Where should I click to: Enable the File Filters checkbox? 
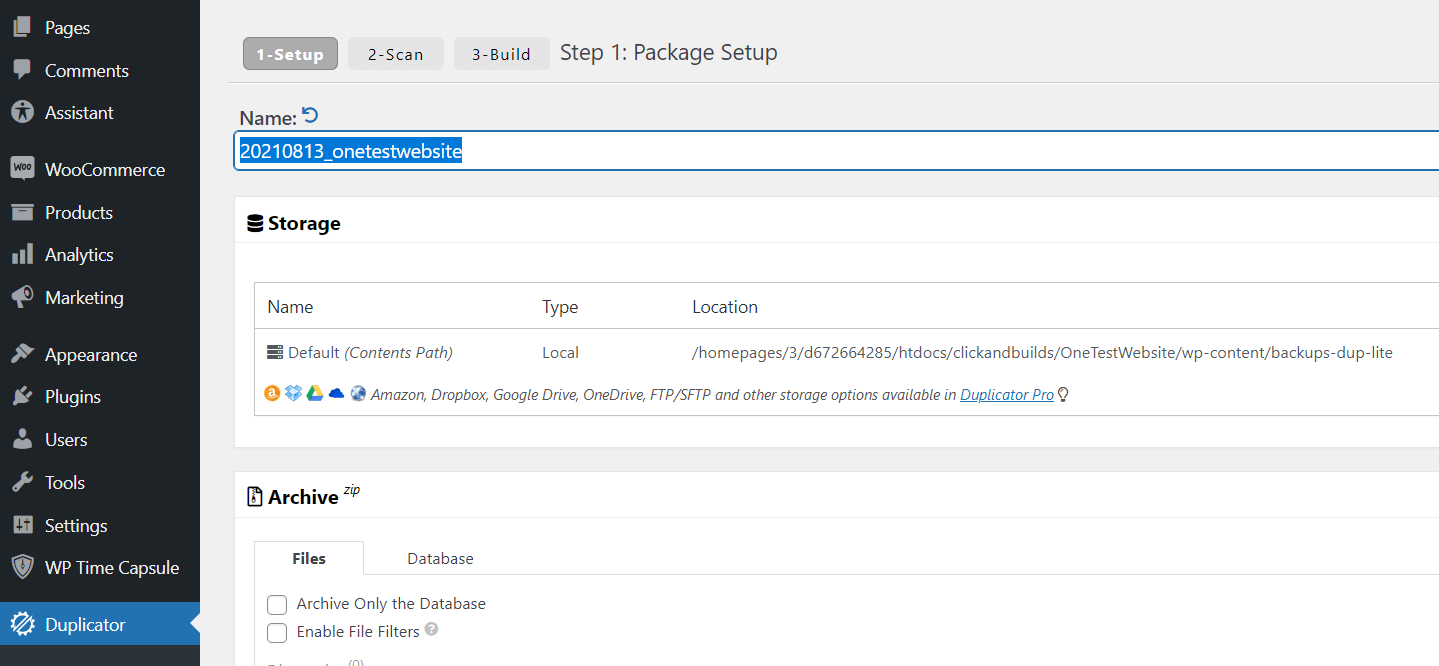[277, 632]
